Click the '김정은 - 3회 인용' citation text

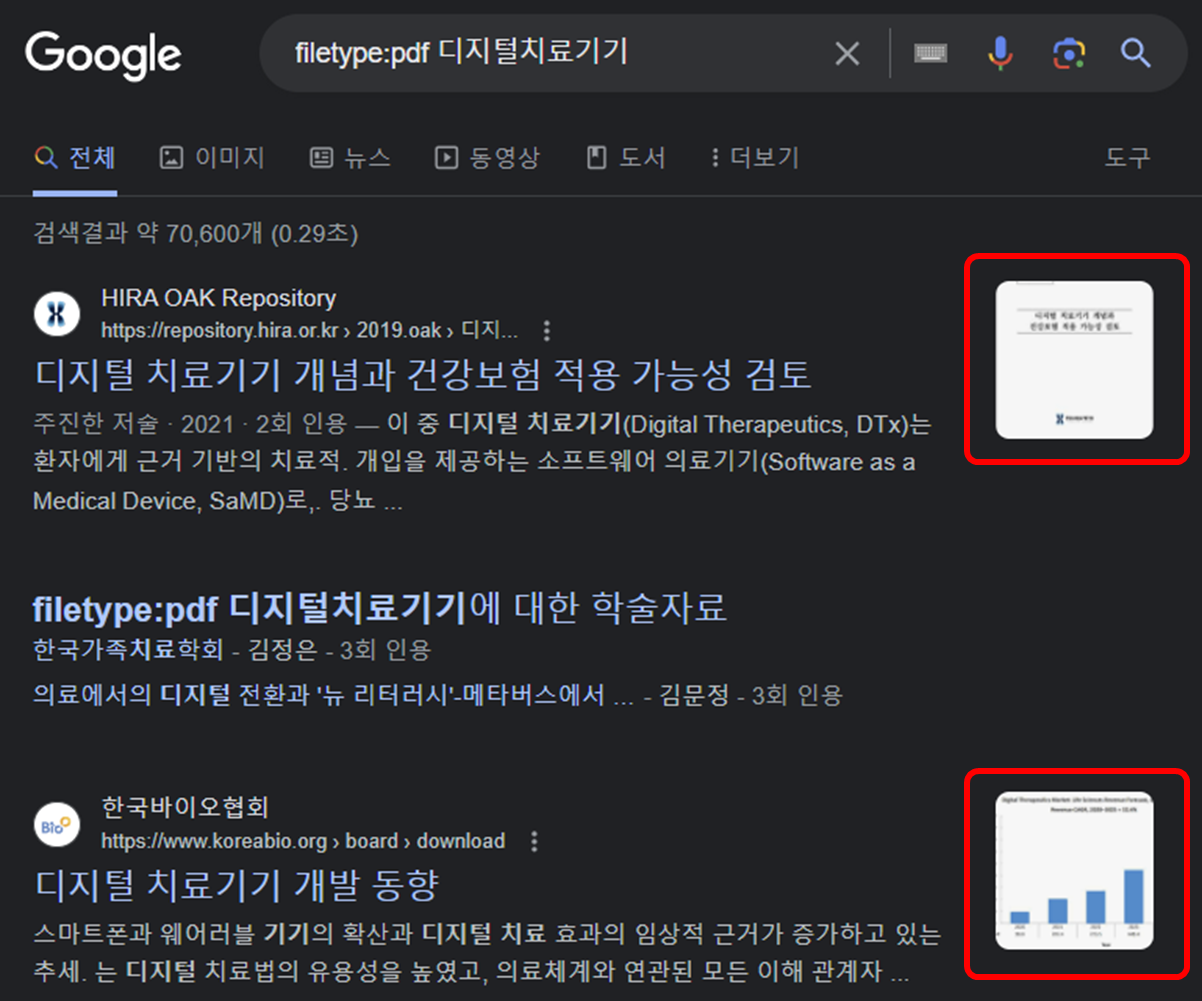pyautogui.click(x=339, y=651)
